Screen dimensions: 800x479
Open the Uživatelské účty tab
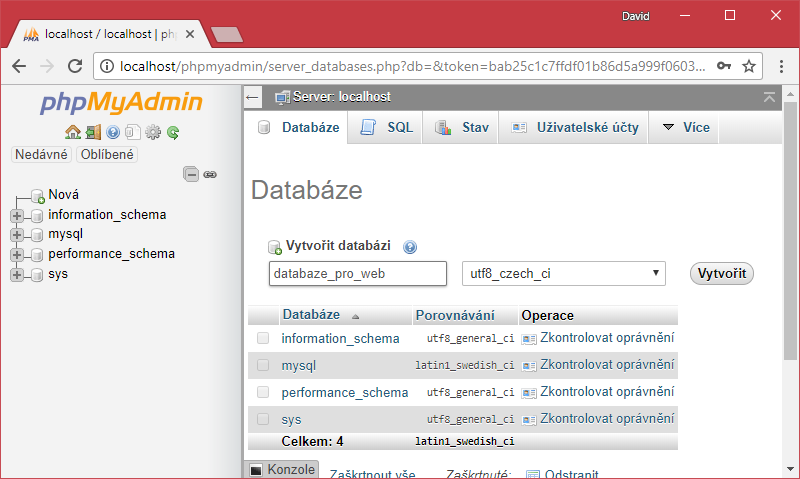point(574,128)
